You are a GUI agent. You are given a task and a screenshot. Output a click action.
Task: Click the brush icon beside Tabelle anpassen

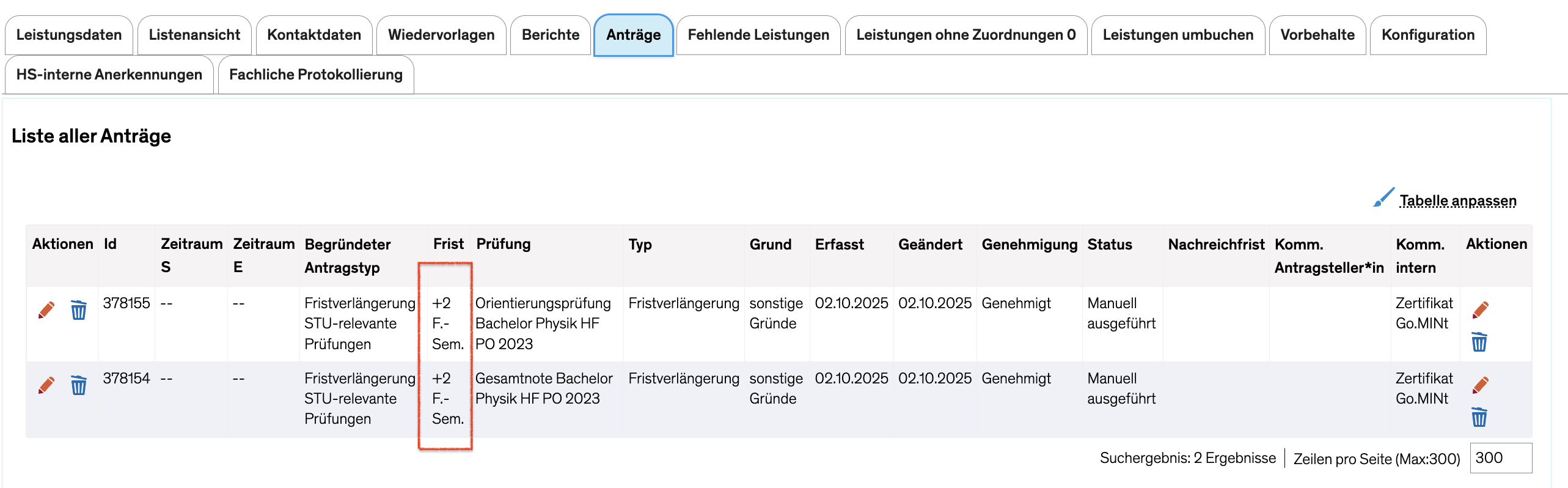[x=1383, y=198]
